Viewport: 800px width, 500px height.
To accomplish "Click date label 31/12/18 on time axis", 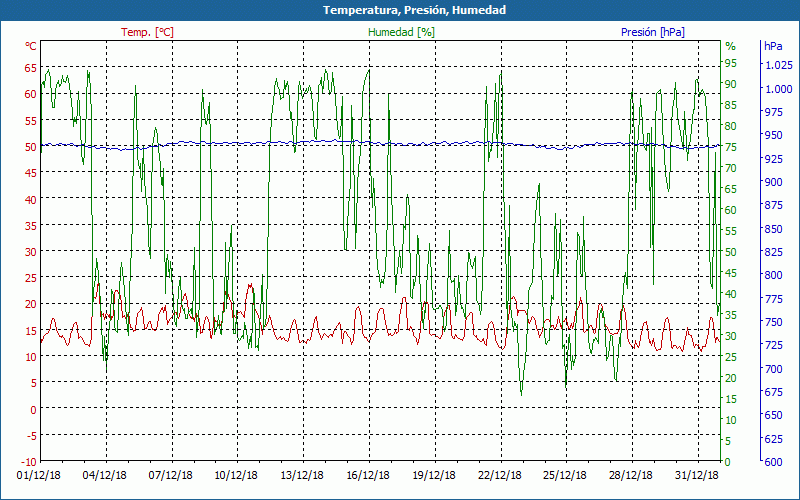I will 696,476.
